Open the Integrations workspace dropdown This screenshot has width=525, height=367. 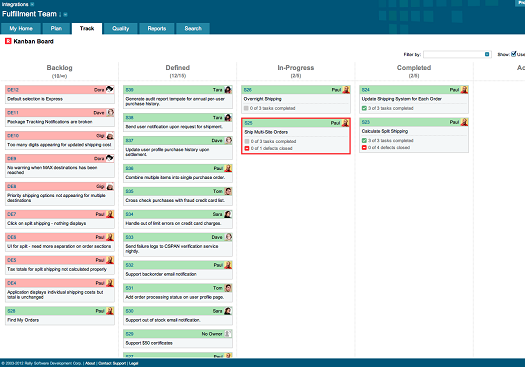[32, 4]
